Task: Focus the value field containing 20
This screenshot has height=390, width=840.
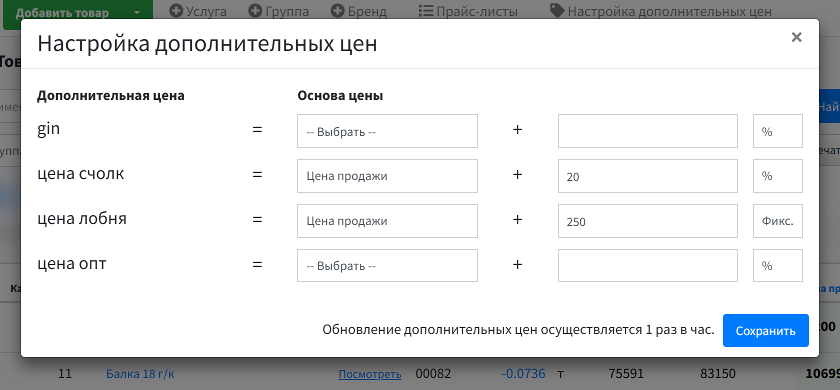Action: coord(648,176)
